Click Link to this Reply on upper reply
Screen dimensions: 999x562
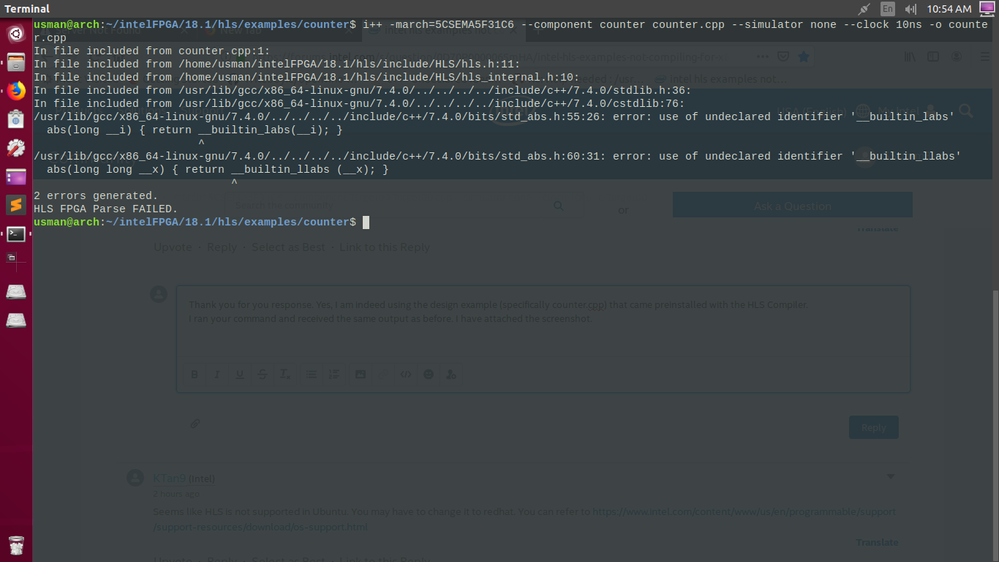click(x=384, y=247)
